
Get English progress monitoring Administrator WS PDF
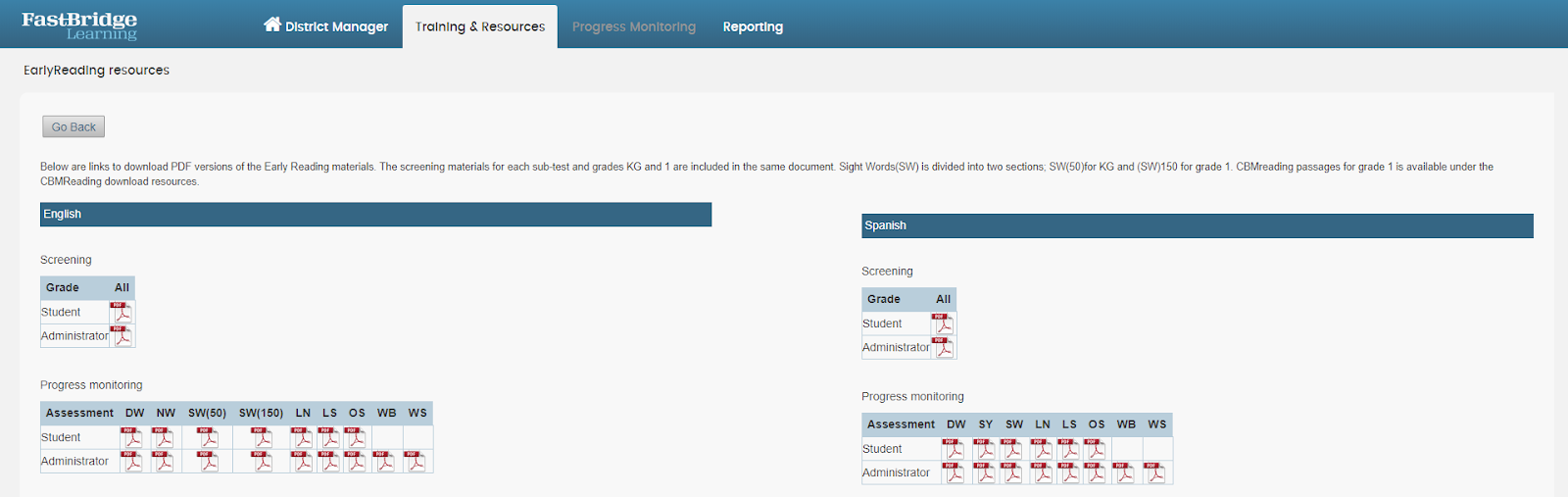(415, 461)
